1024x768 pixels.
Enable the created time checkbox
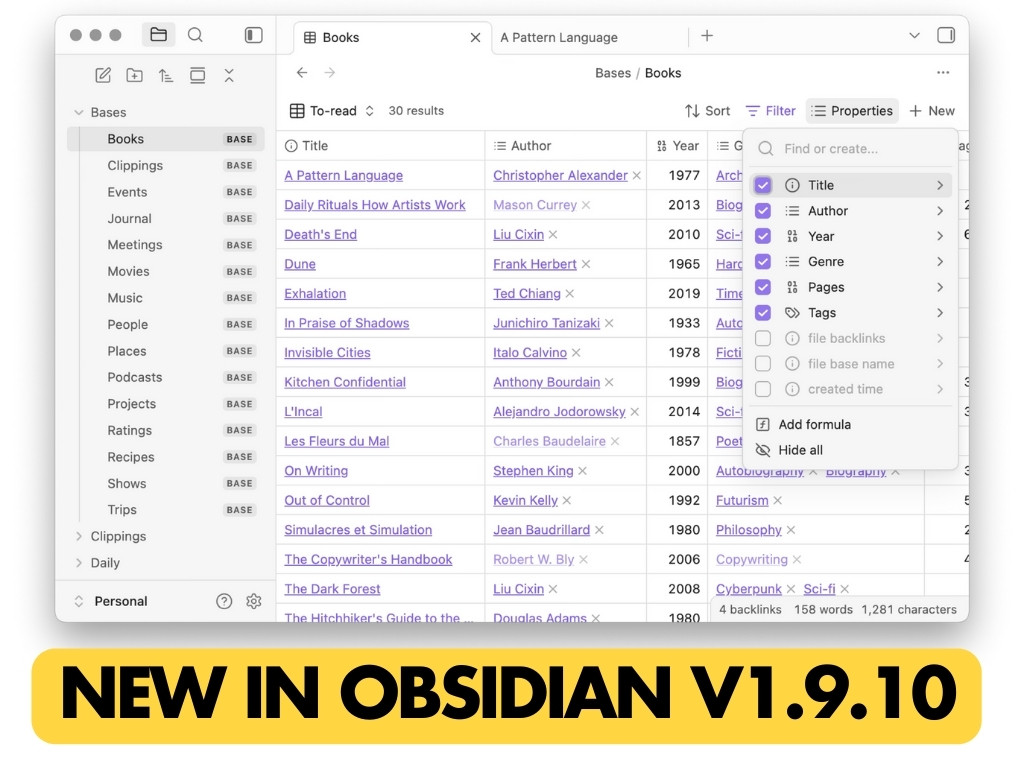pyautogui.click(x=763, y=389)
